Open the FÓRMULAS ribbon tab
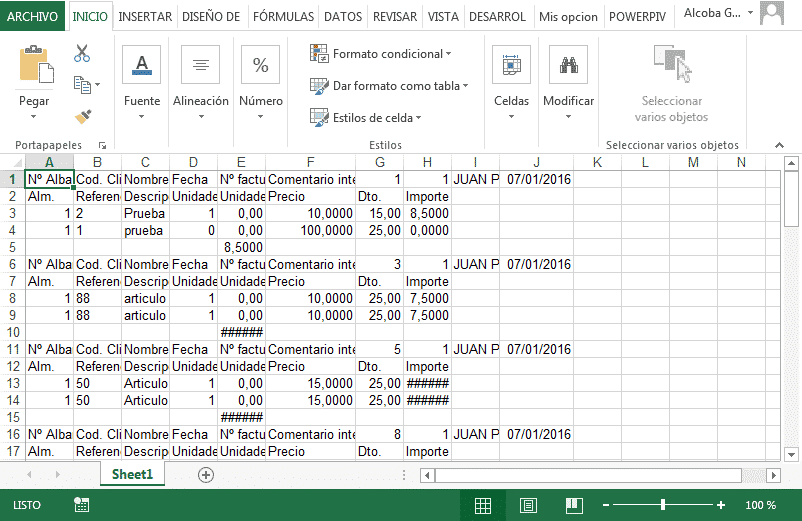The width and height of the screenshot is (802, 521). point(283,17)
